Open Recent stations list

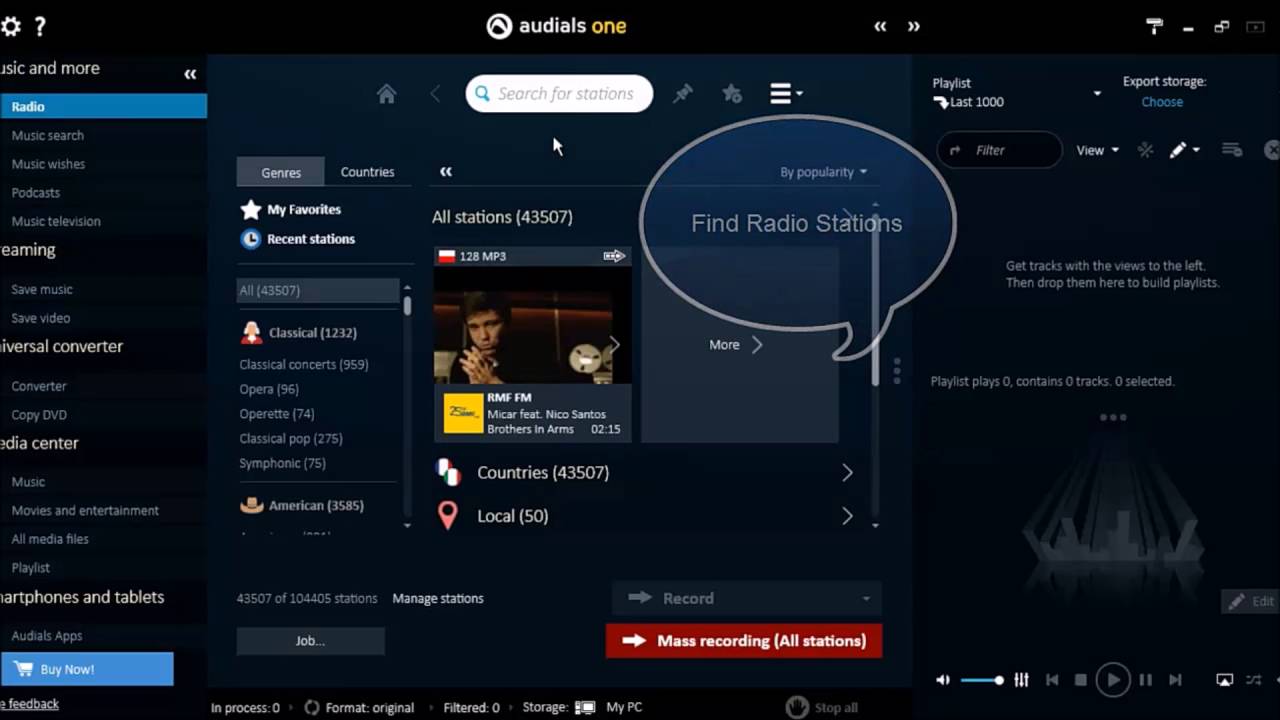pyautogui.click(x=298, y=239)
